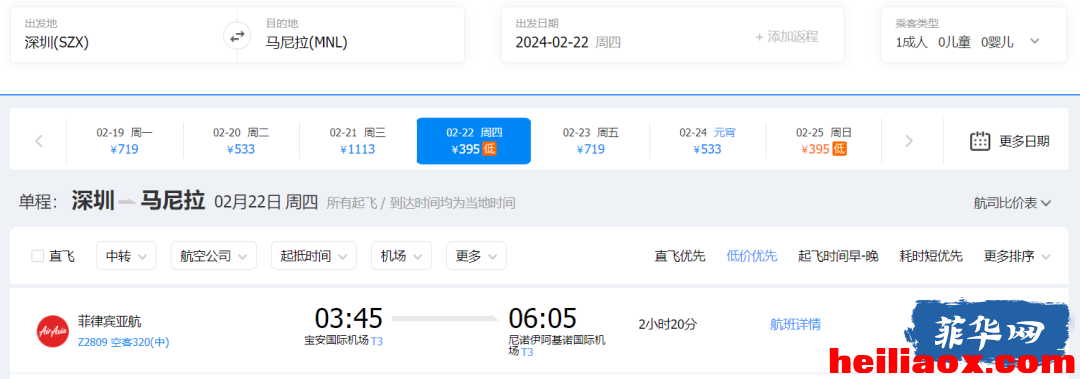
Task: Open the 航空公司 filter dropdown
Action: click(x=214, y=256)
